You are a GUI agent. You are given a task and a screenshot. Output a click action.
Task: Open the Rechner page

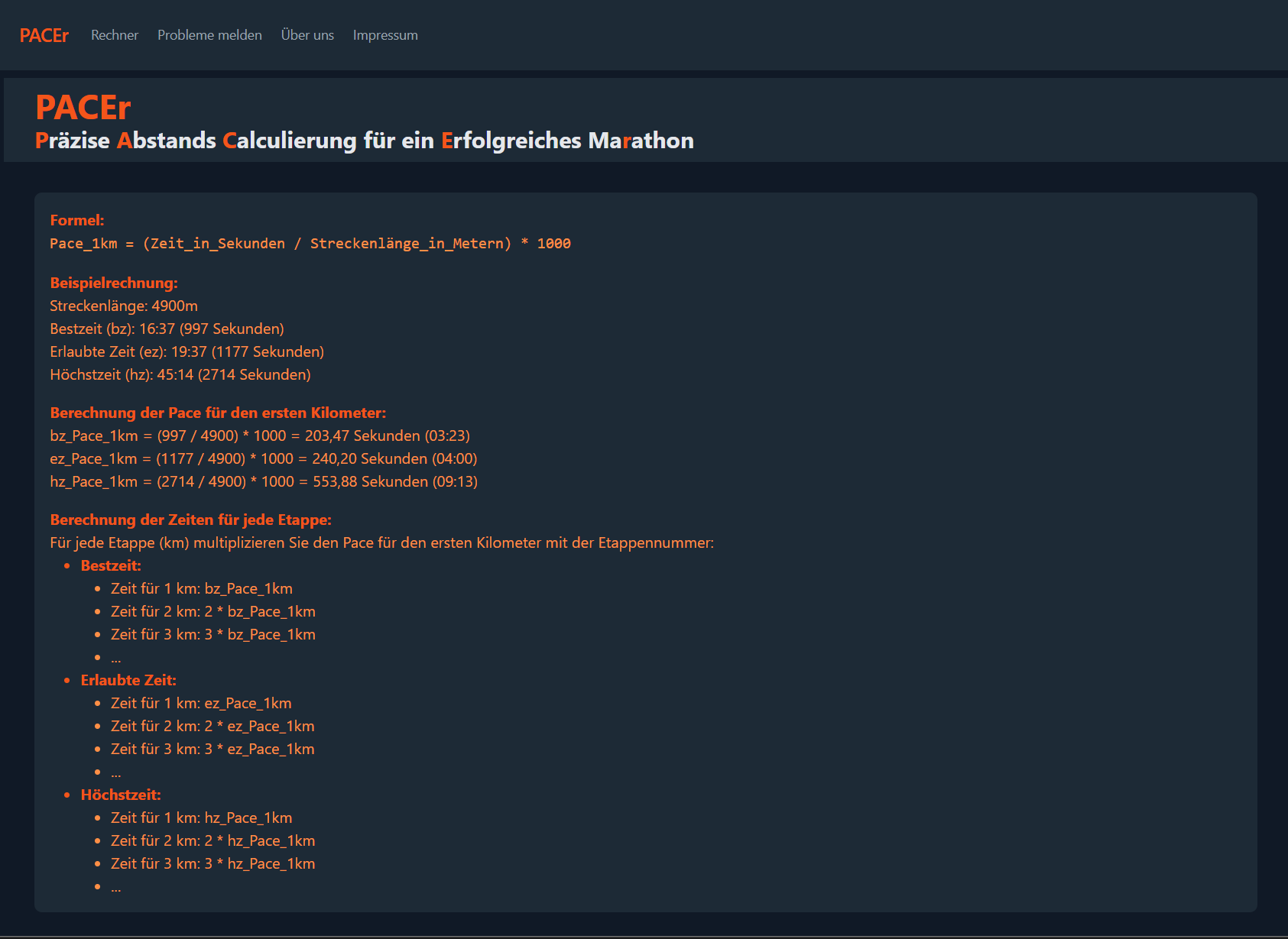(115, 35)
